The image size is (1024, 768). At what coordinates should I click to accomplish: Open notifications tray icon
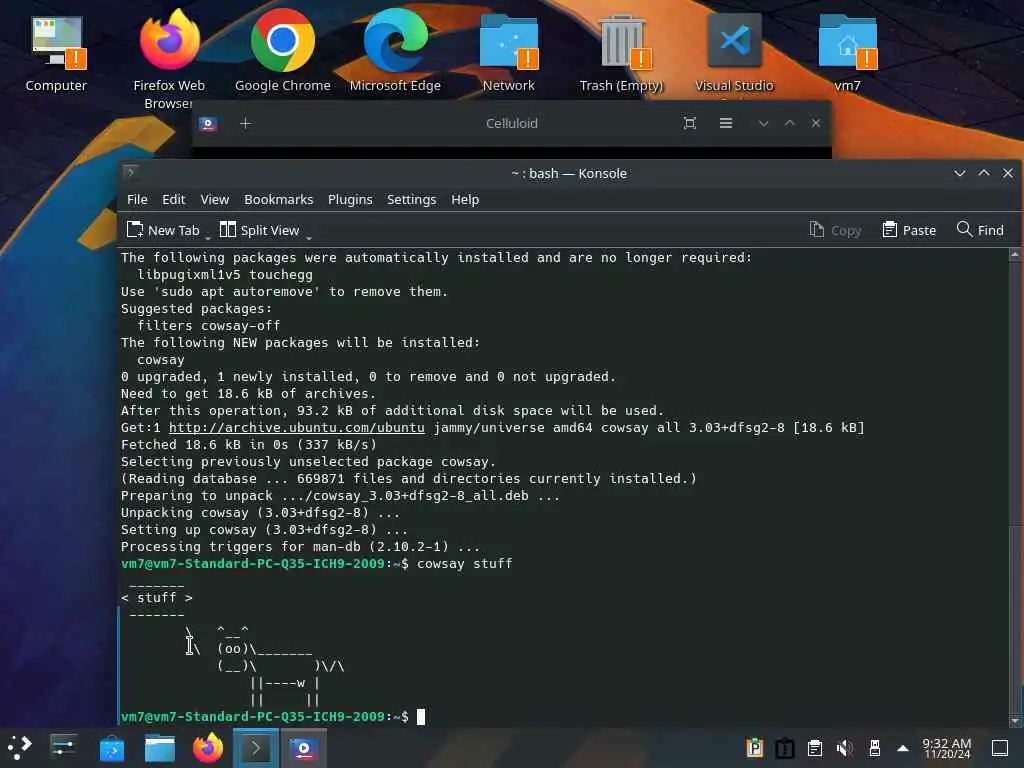(785, 748)
